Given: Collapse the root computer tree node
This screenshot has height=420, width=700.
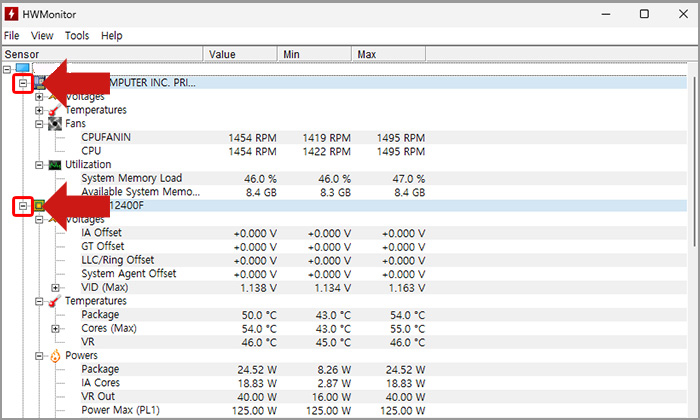Looking at the screenshot, I should [7, 69].
